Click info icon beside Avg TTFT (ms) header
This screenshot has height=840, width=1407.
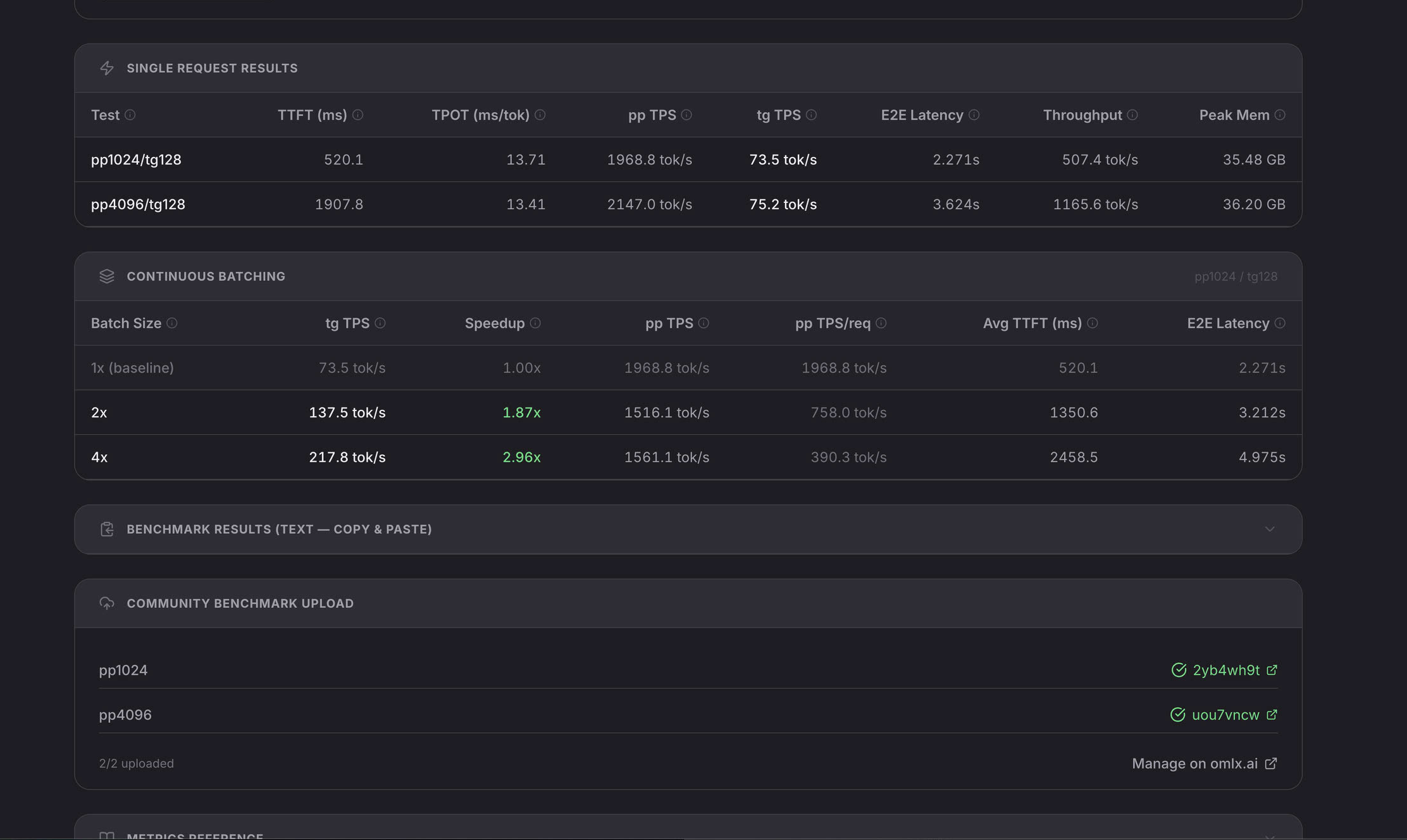click(x=1092, y=323)
